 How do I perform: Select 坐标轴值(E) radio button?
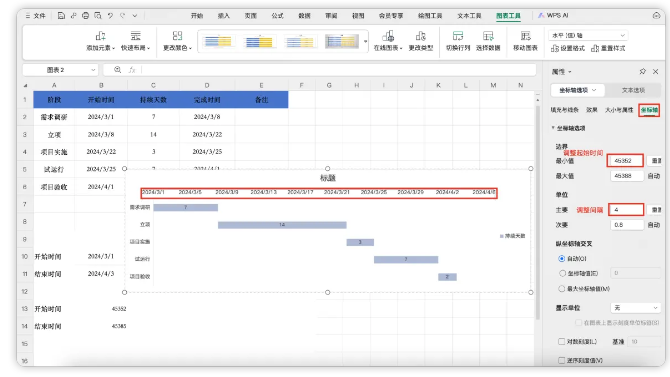pos(562,273)
